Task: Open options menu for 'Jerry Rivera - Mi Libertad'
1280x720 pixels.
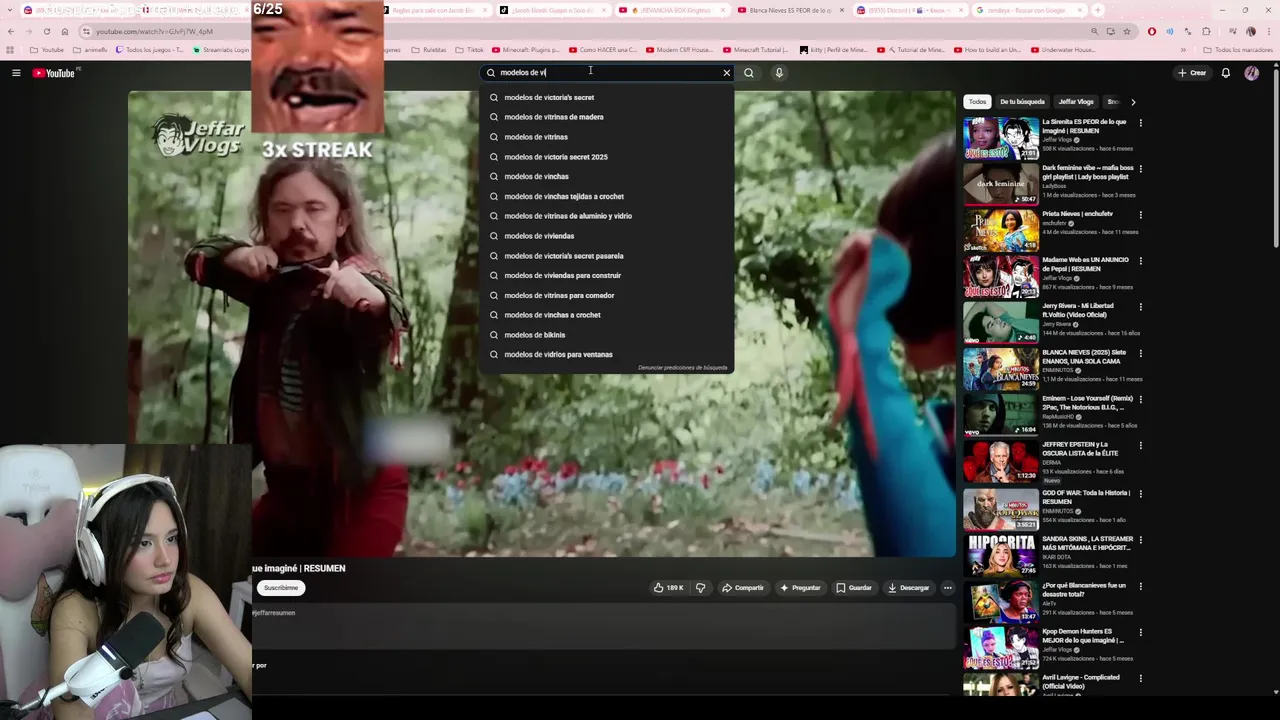Action: tap(1141, 307)
